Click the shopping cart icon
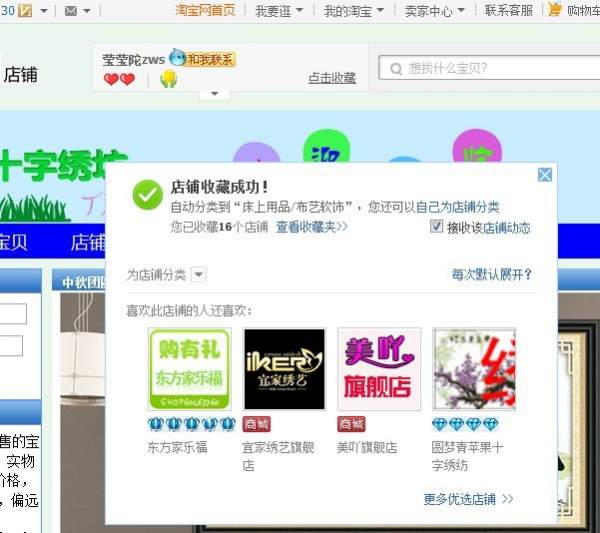The image size is (600, 533). pyautogui.click(x=555, y=9)
